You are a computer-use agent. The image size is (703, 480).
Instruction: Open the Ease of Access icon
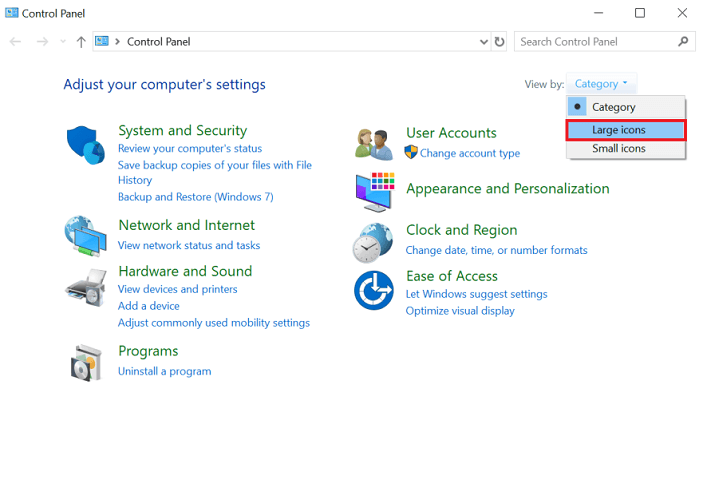click(374, 290)
